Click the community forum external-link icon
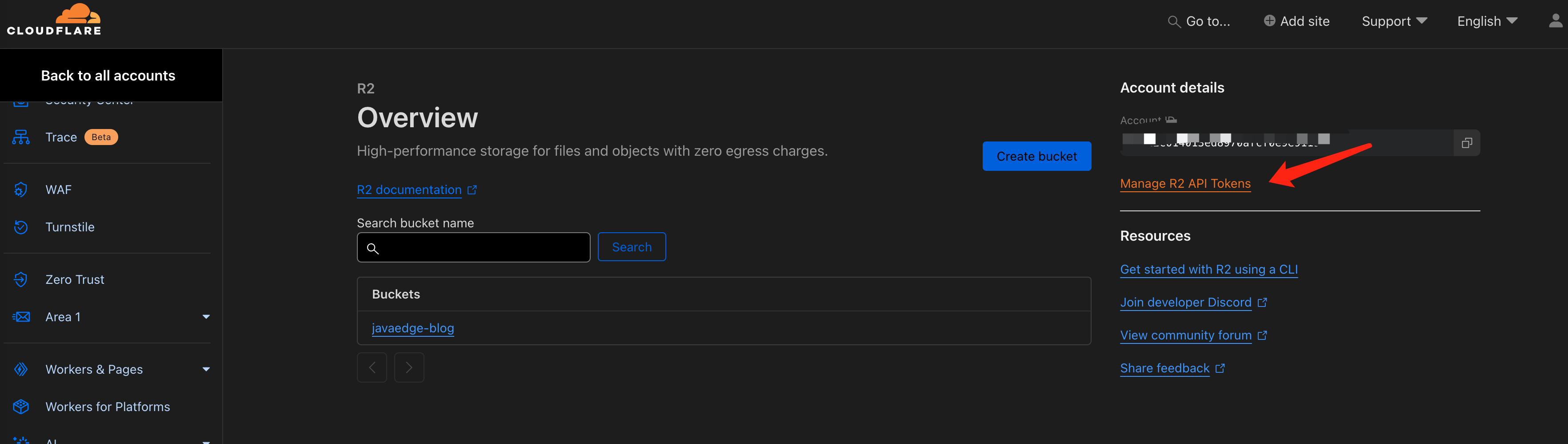Viewport: 1568px width, 444px height. point(1262,335)
